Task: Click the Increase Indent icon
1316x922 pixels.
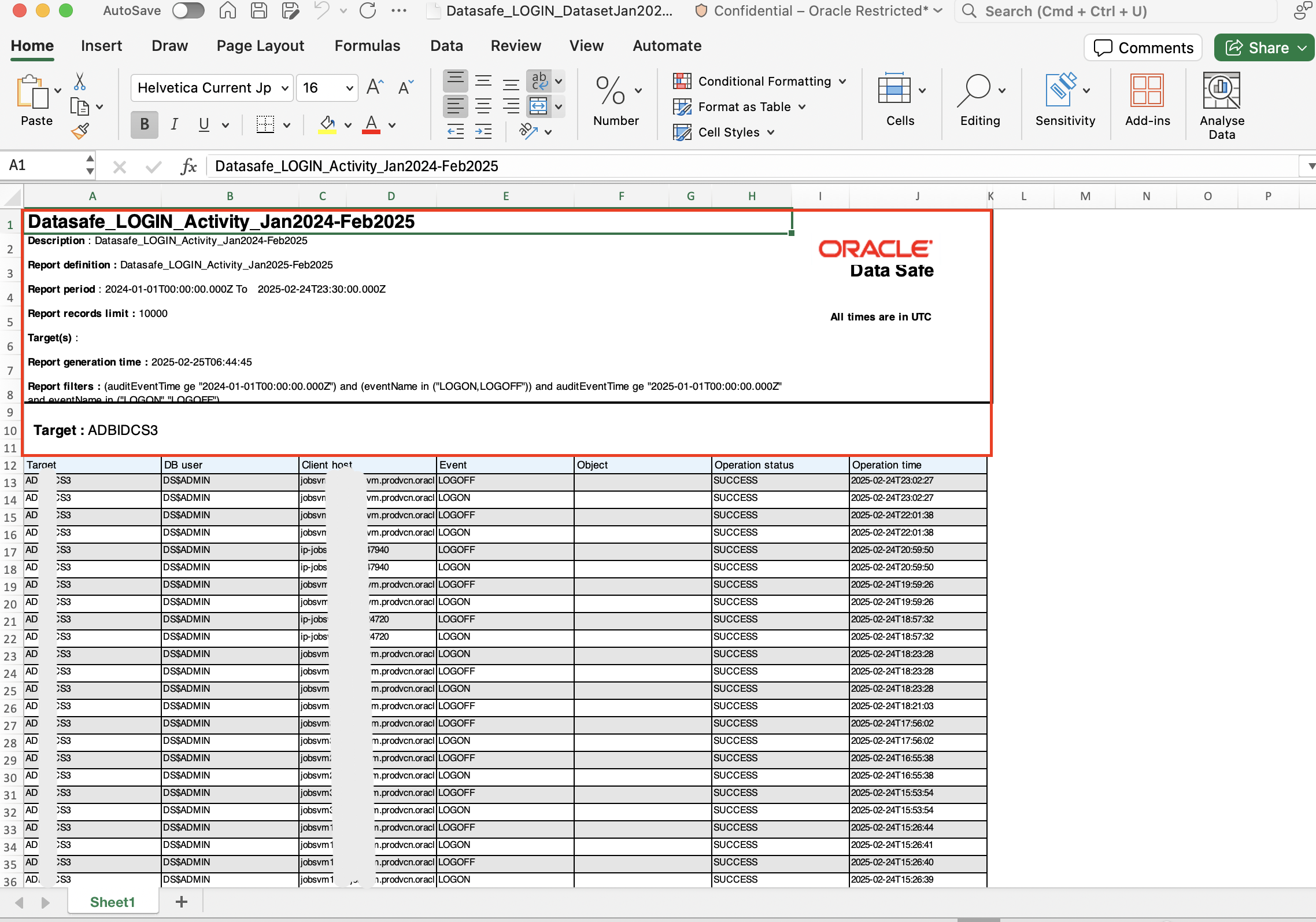Action: (x=483, y=132)
